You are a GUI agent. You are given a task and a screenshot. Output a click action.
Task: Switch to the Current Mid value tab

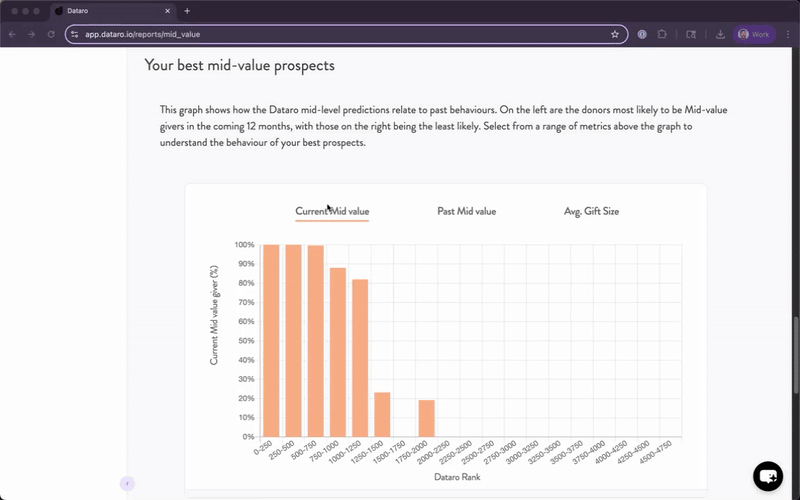coord(332,211)
